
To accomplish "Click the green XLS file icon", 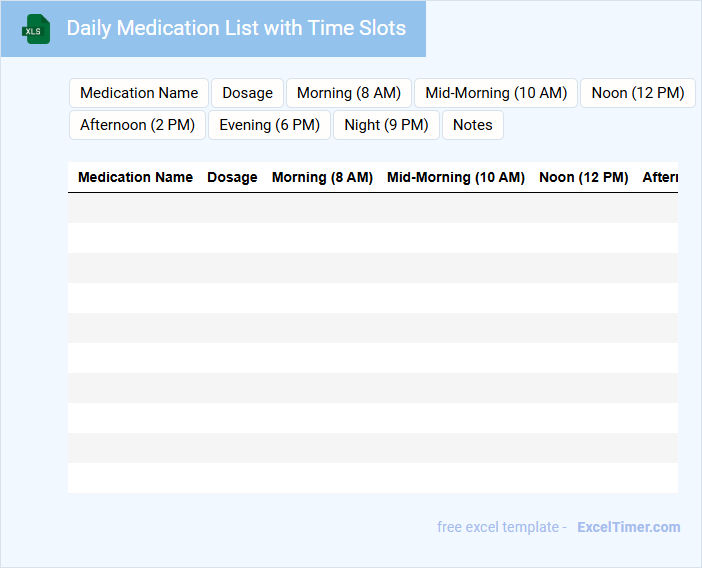I will tap(37, 29).
